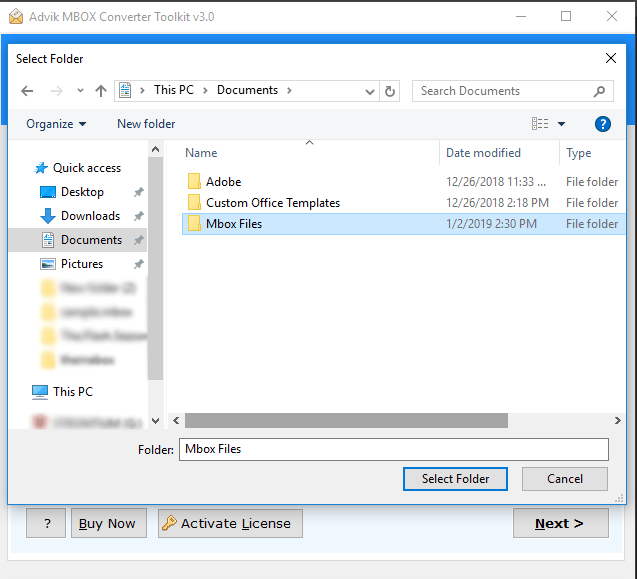Viewport: 637px width, 579px height.
Task: Sort by the Type column header
Action: 578,153
